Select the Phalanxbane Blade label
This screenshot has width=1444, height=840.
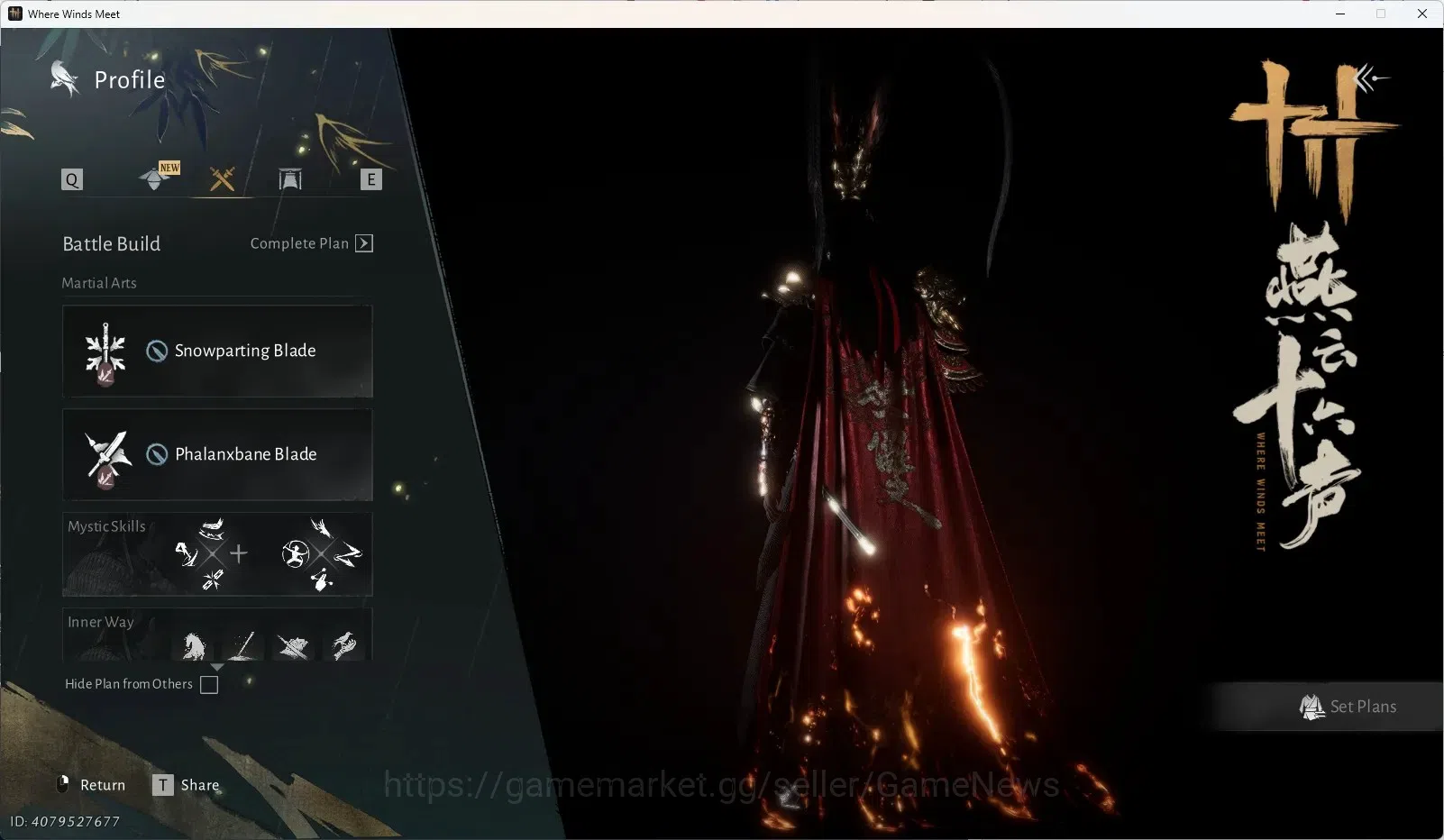(246, 454)
